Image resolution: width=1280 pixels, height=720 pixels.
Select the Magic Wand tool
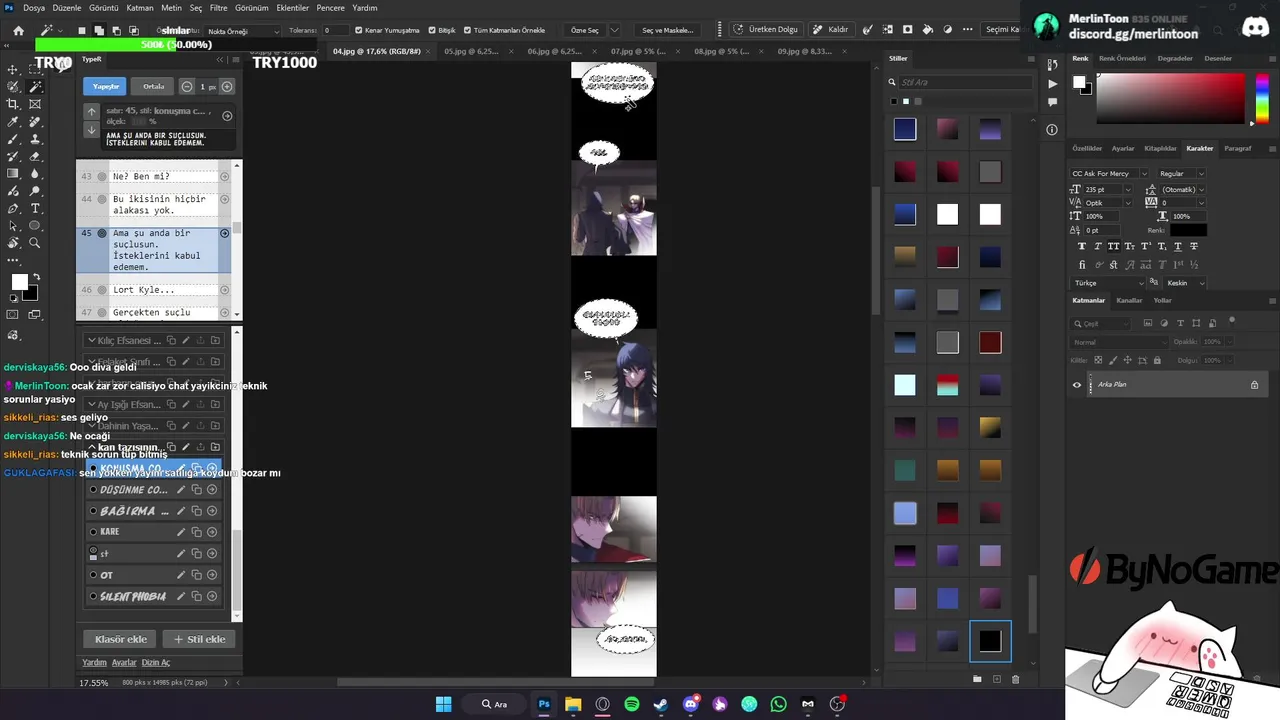pos(35,87)
